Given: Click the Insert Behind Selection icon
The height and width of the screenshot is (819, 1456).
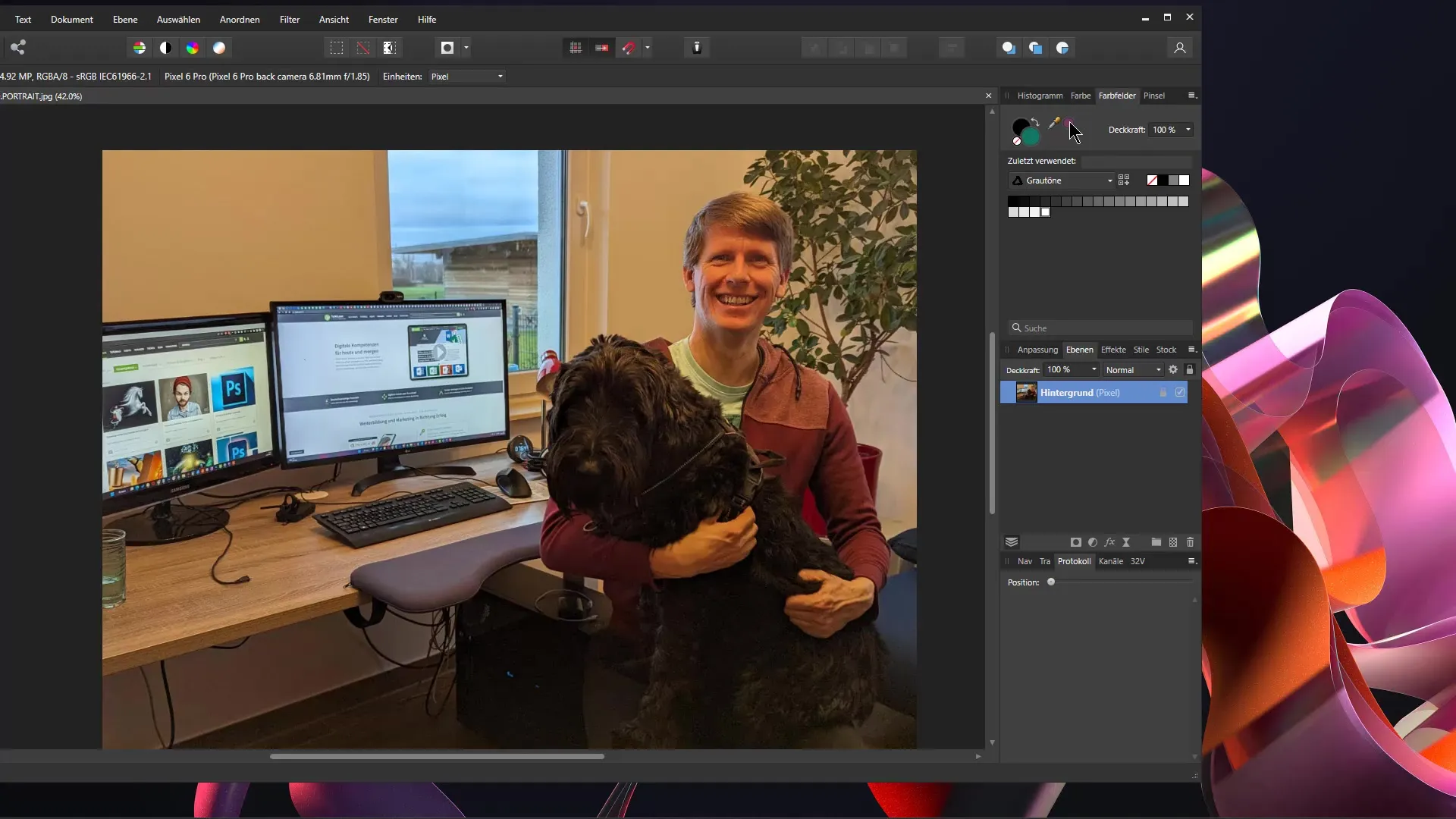Looking at the screenshot, I should pyautogui.click(x=1009, y=48).
